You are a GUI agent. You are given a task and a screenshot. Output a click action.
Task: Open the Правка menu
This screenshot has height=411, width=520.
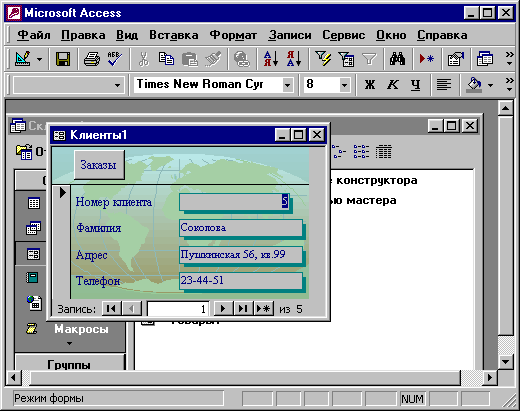pyautogui.click(x=83, y=35)
